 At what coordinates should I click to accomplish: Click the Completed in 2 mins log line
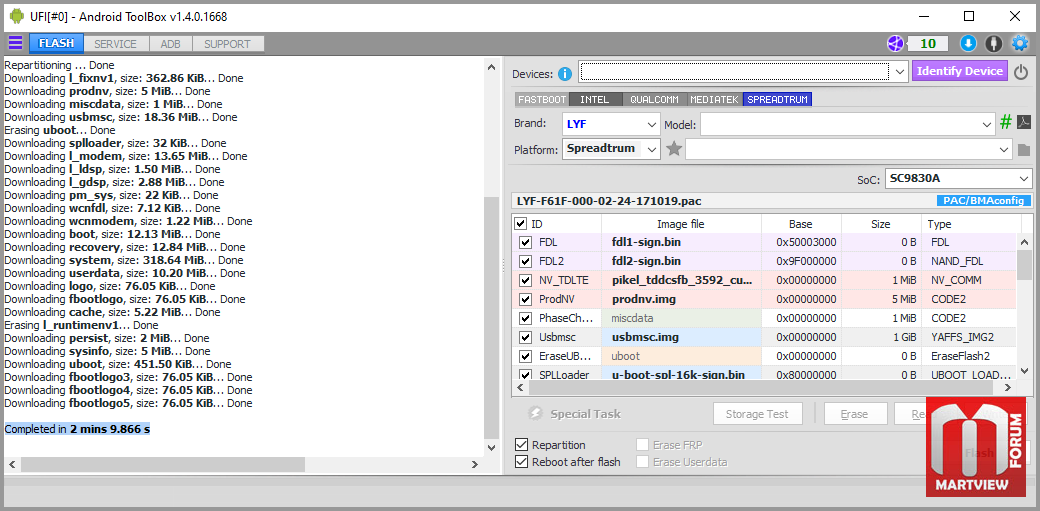pos(77,429)
